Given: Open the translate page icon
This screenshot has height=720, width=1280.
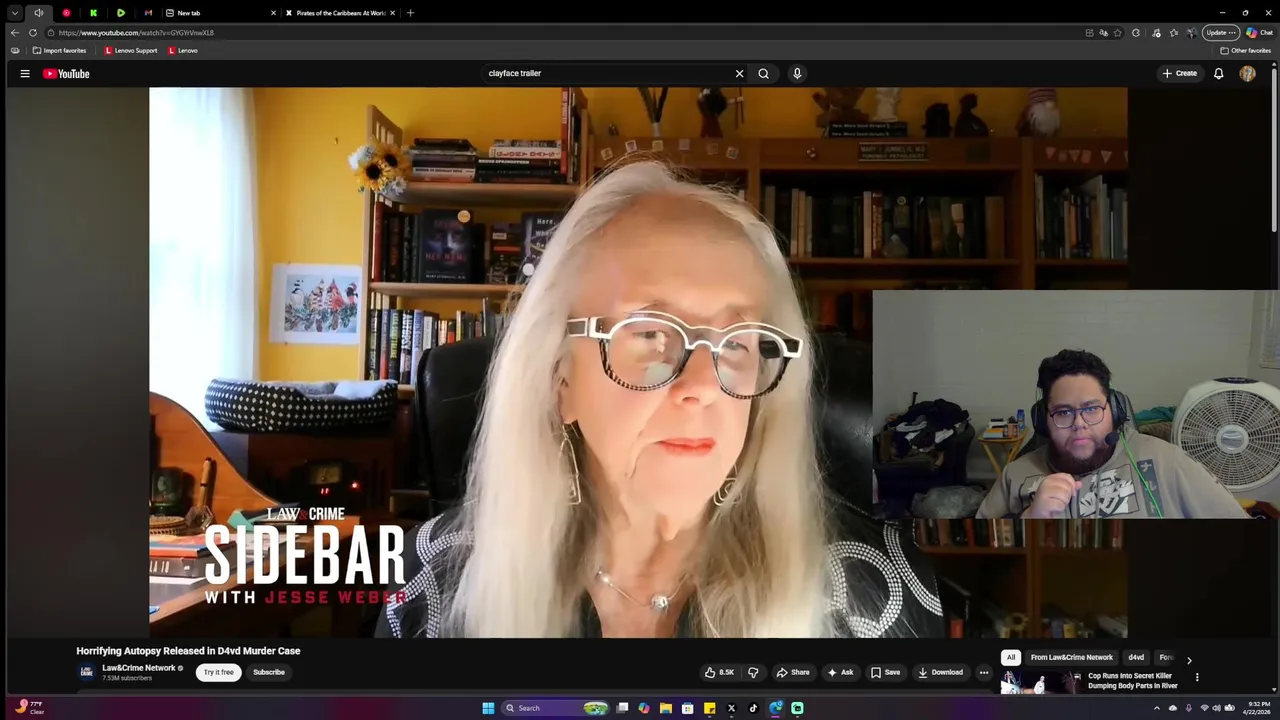Looking at the screenshot, I should (1103, 33).
